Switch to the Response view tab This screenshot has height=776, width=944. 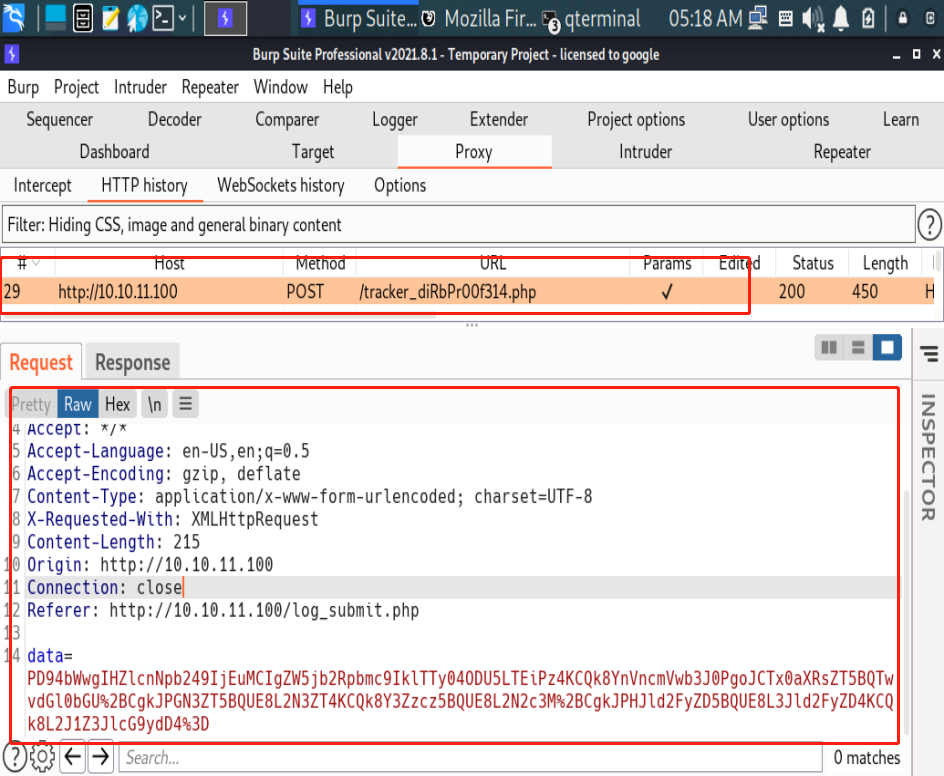132,362
